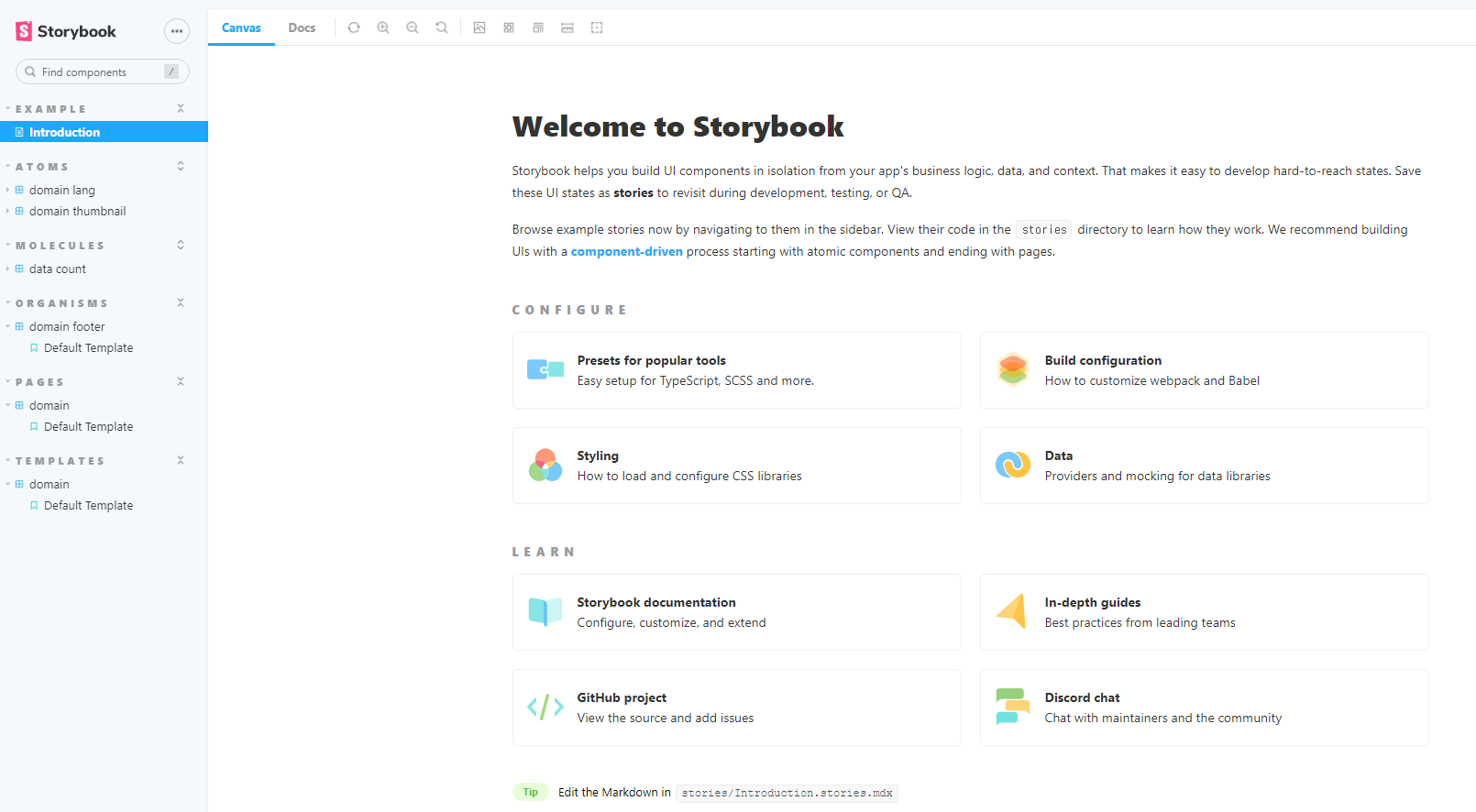1476x812 pixels.
Task: Collapse the EXAMPLE section header
Action: click(x=50, y=109)
